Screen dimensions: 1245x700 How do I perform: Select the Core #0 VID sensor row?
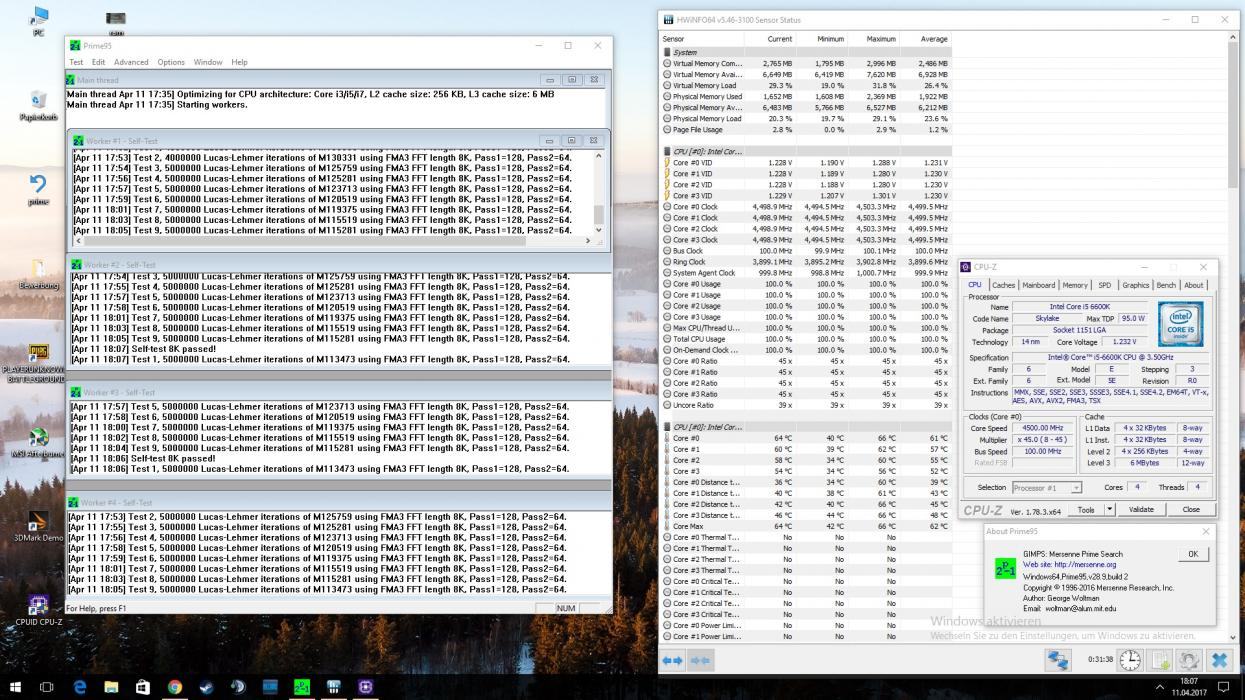[805, 162]
